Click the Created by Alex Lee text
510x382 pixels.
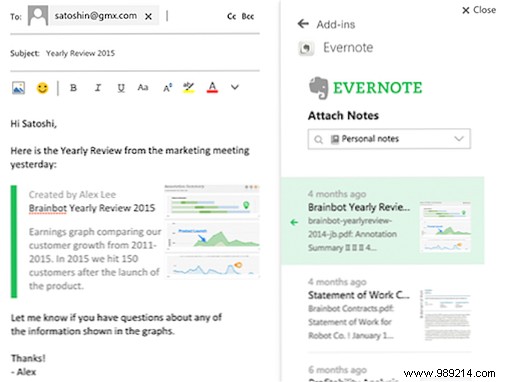(72, 194)
